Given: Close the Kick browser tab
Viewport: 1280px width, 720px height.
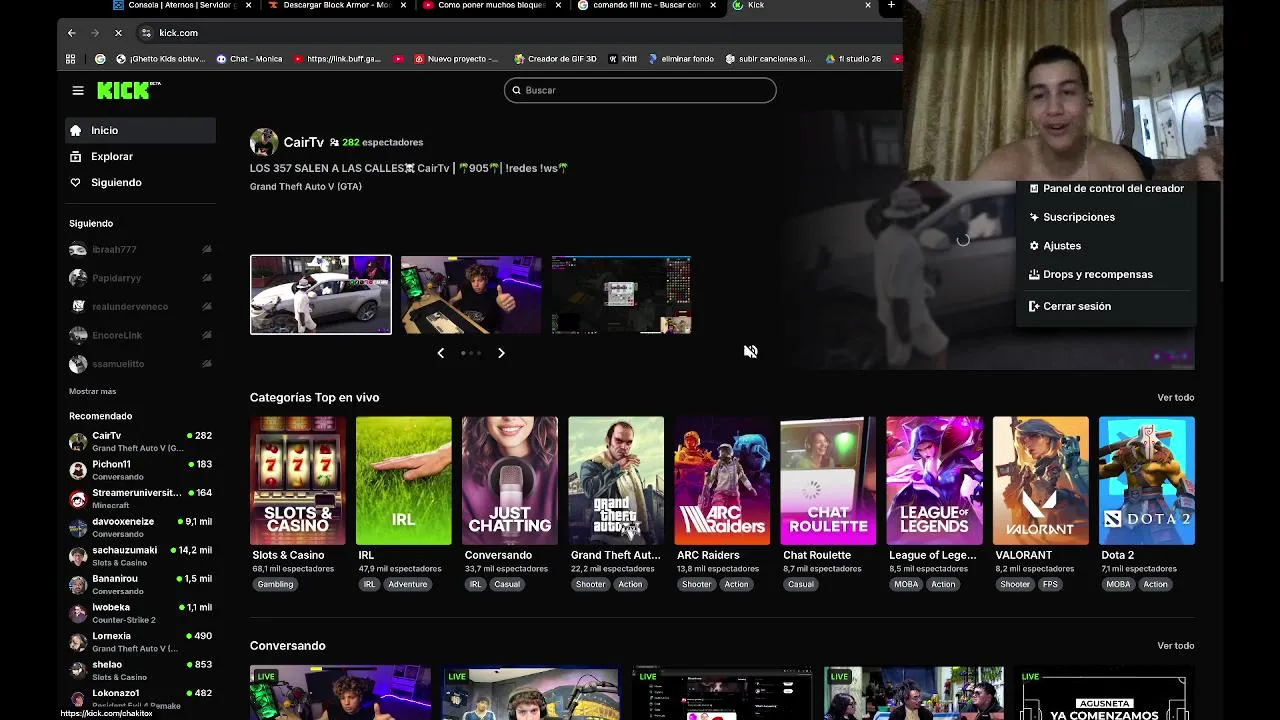Looking at the screenshot, I should (867, 5).
